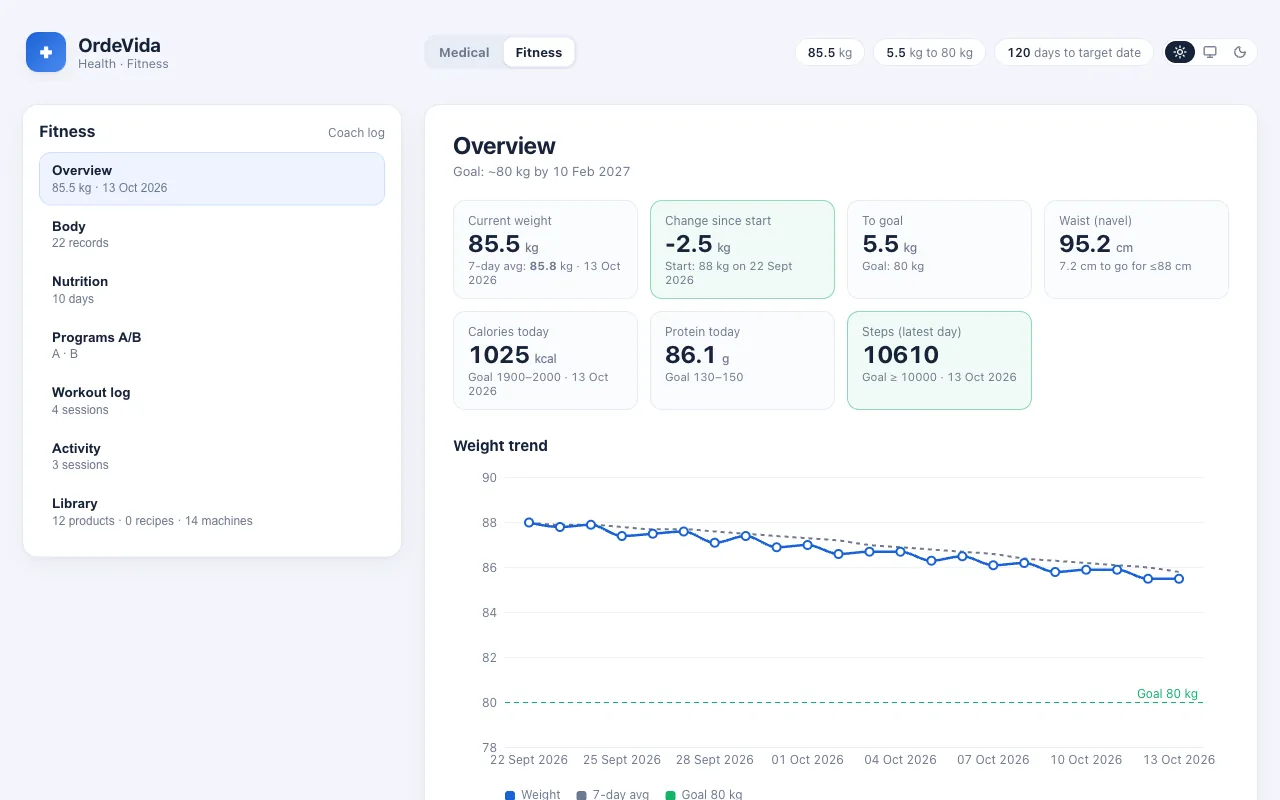Switch to light theme sun icon
Screen dimensions: 1280x800
tap(1180, 52)
